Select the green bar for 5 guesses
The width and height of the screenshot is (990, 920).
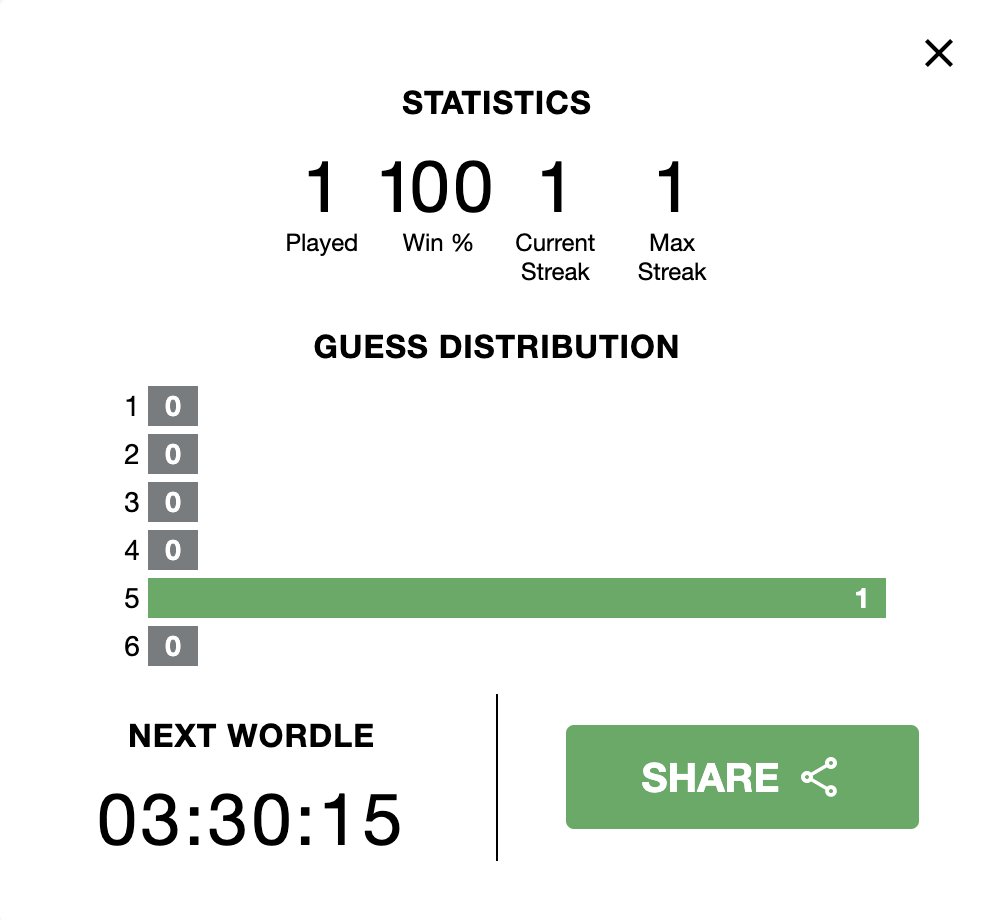tap(516, 597)
